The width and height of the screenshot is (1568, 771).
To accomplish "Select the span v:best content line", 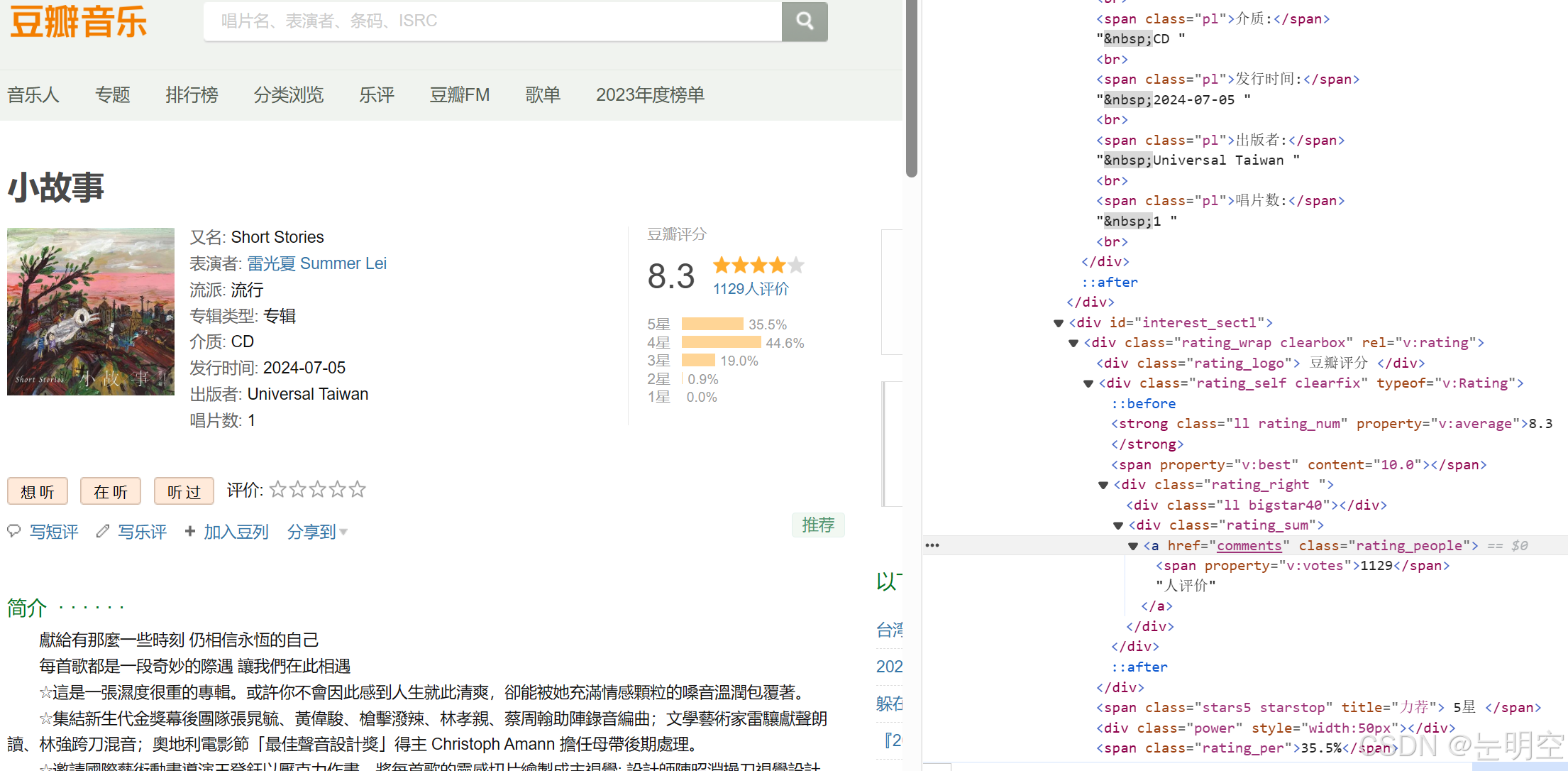I will (x=1298, y=465).
